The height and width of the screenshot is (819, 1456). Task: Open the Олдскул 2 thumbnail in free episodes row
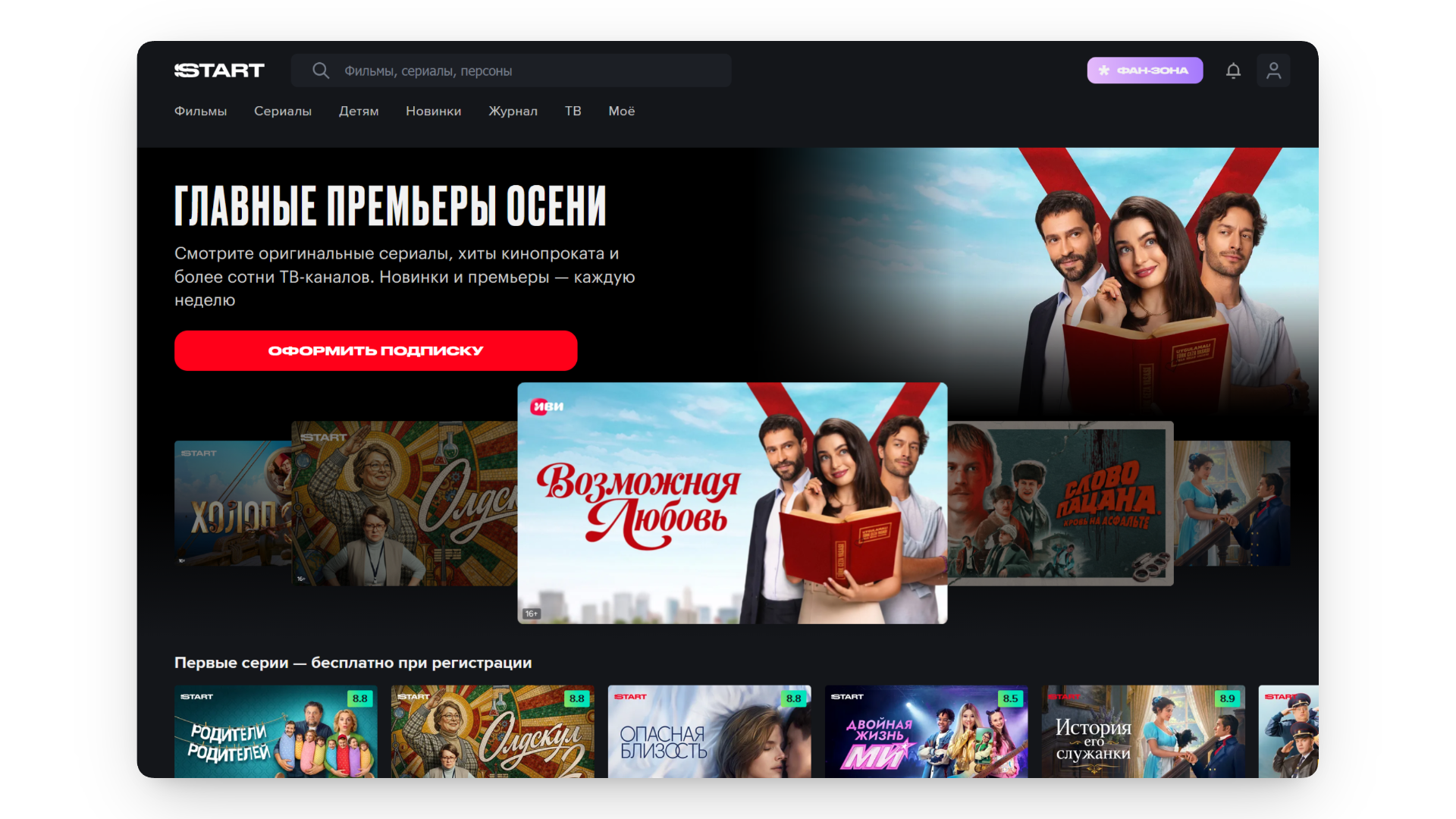492,731
